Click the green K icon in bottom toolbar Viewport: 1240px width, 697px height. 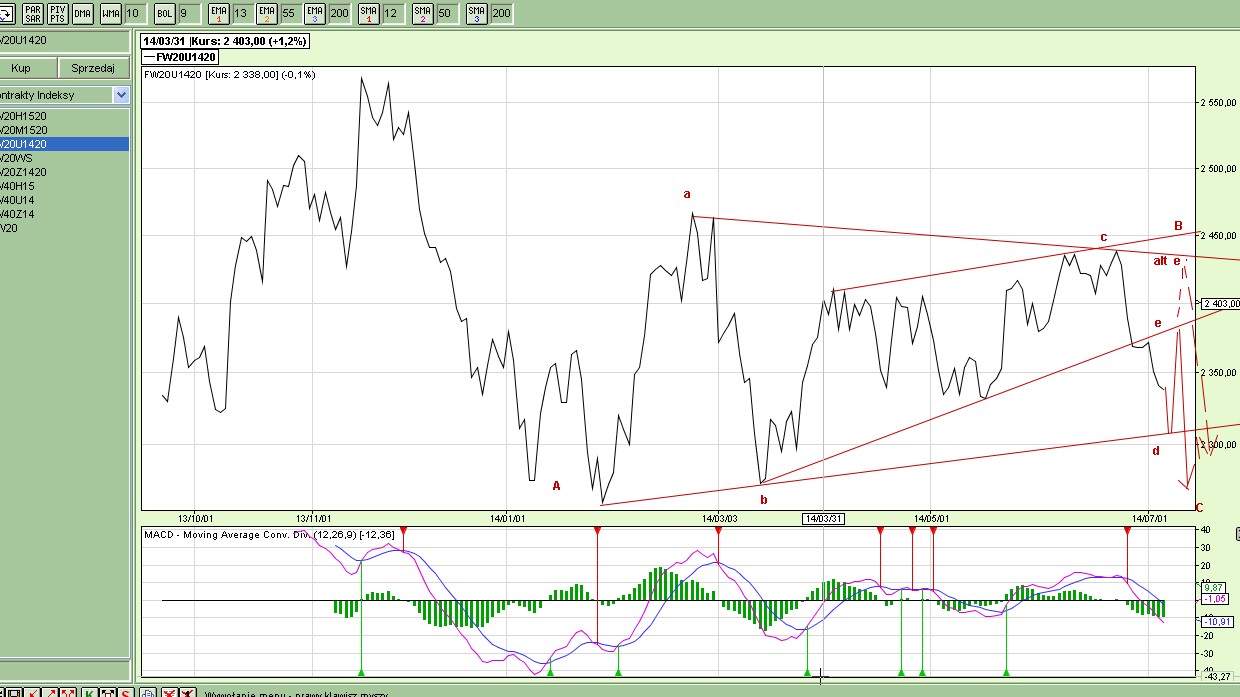(89, 692)
